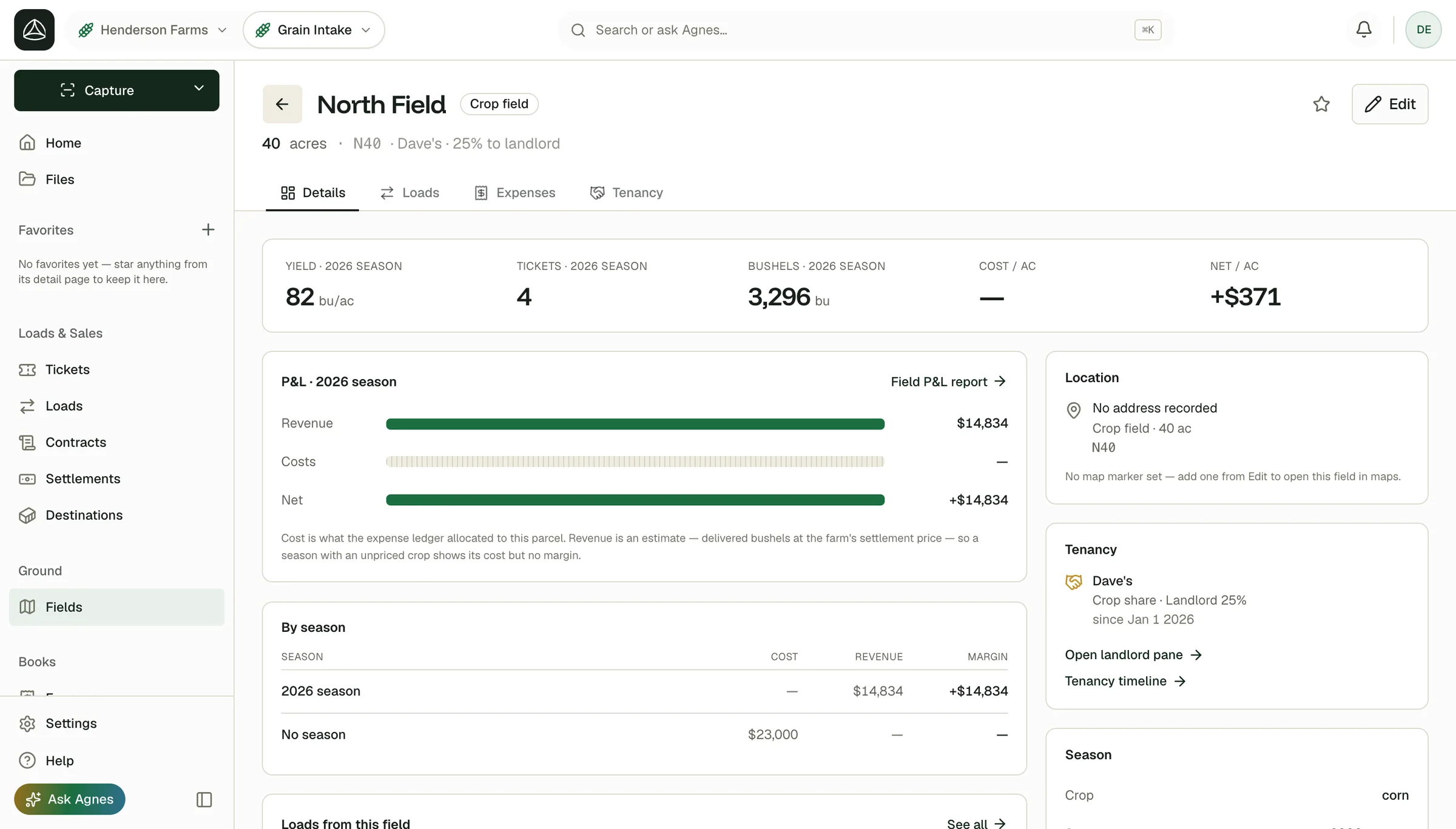Select Fields in the sidebar
1456x829 pixels.
click(116, 607)
